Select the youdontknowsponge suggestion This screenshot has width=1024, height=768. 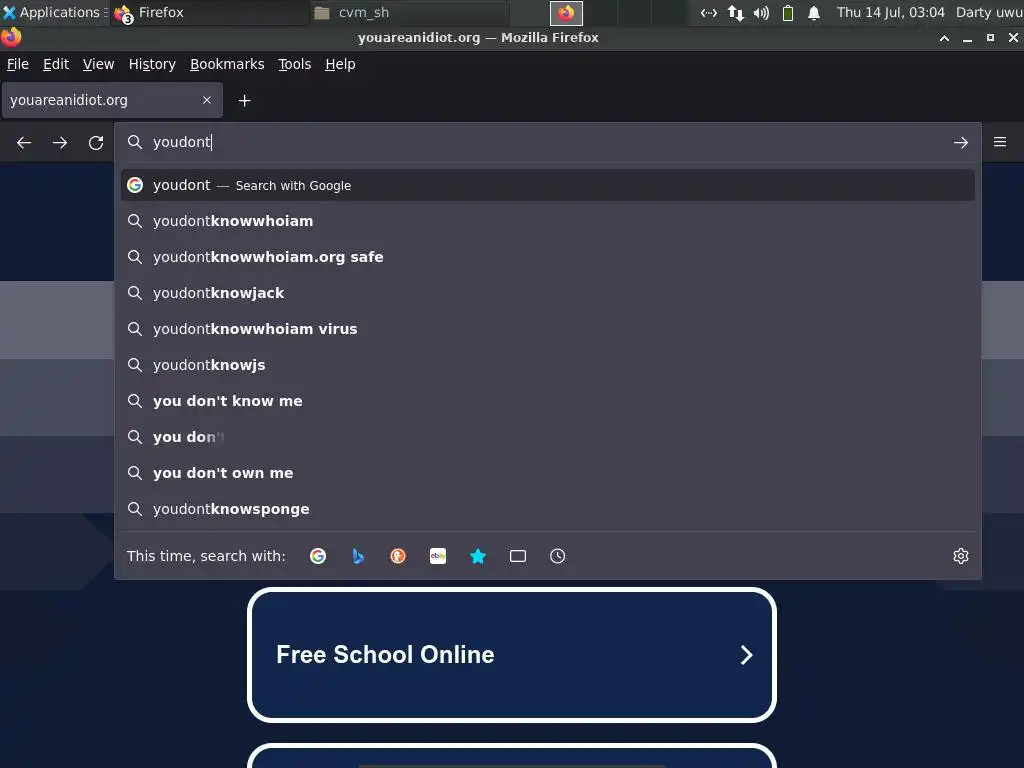coord(547,509)
